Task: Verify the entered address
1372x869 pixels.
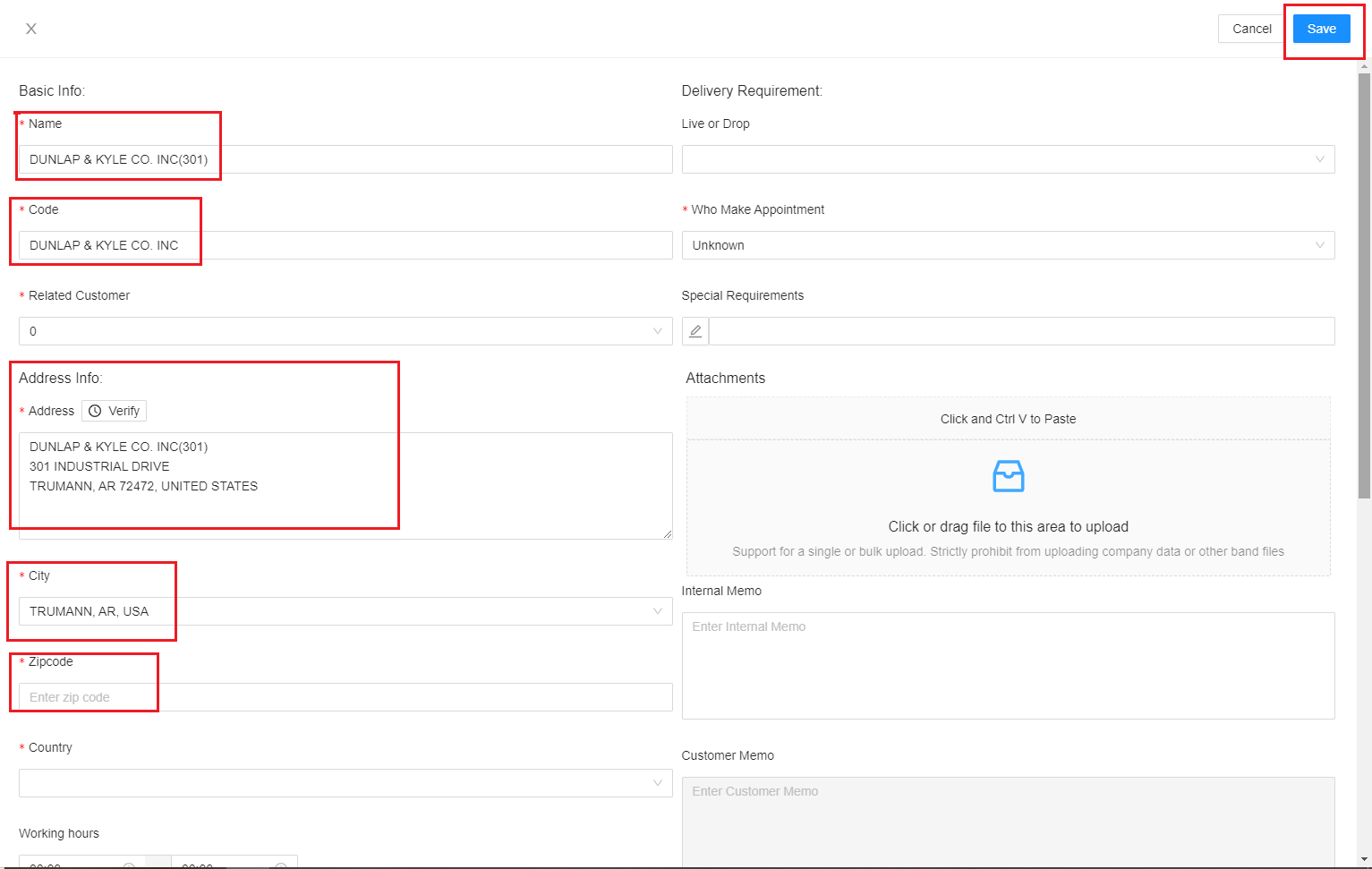Action: (x=115, y=411)
